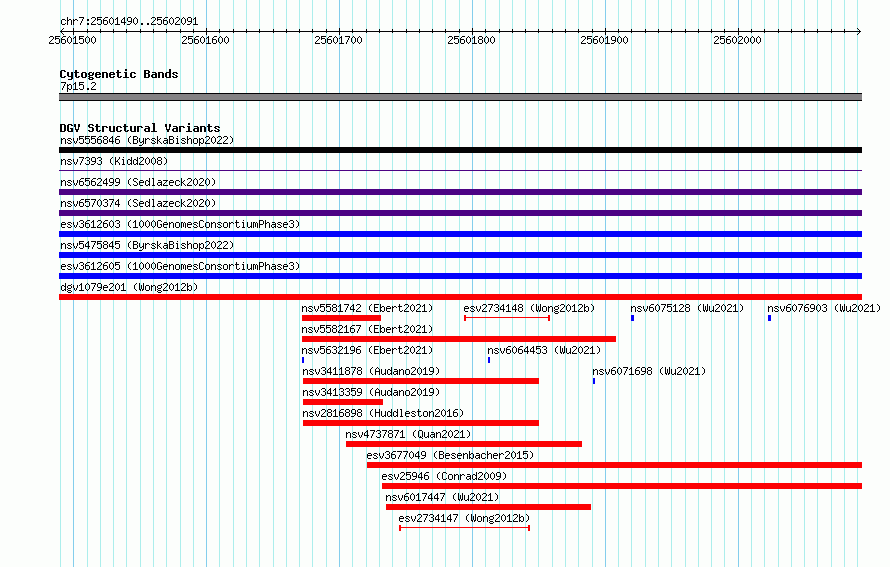
Task: Select the gray 7p15.2 cytogenetic band bar
Action: (x=460, y=97)
